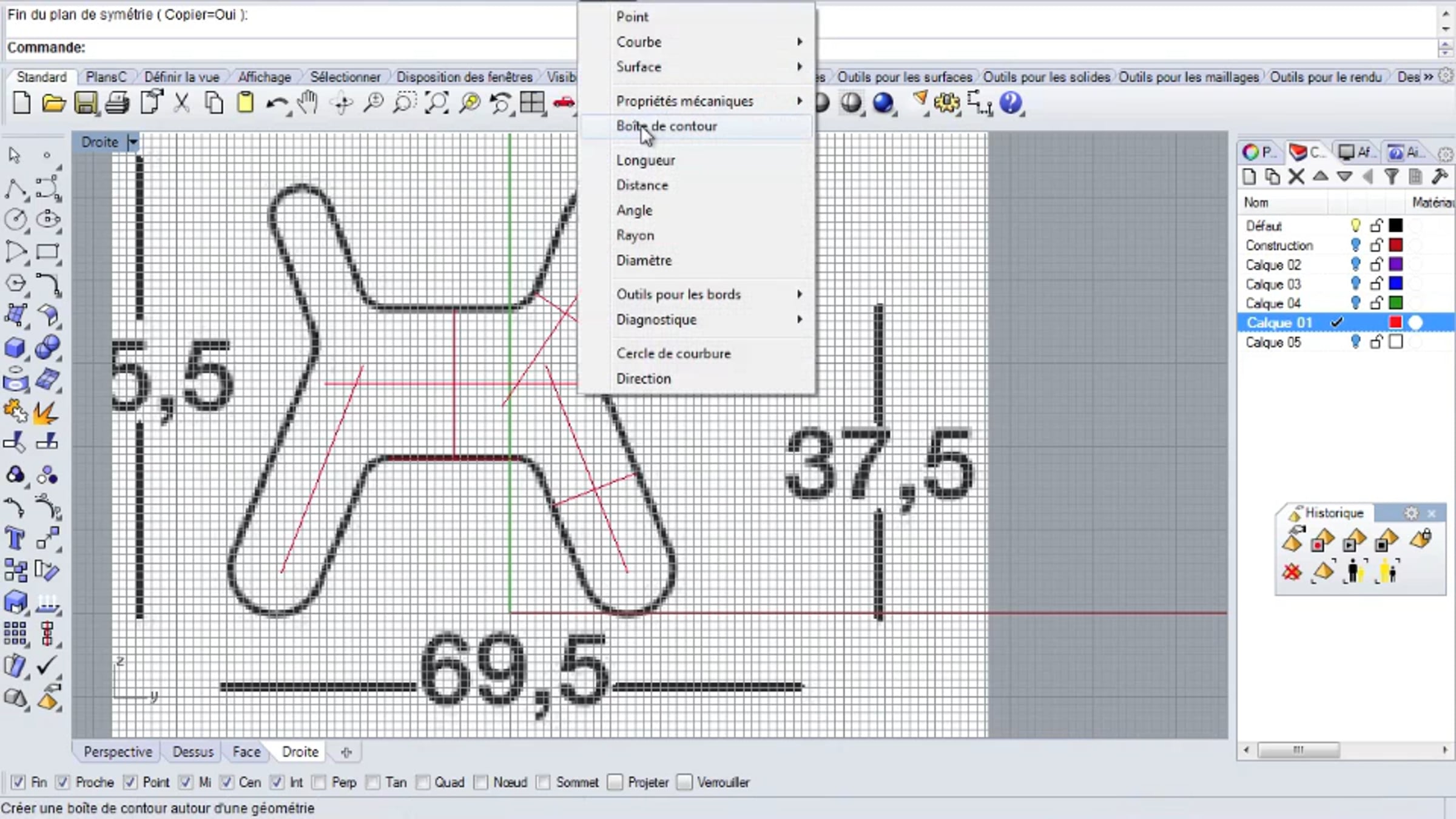Open the Help question mark icon
Image resolution: width=1456 pixels, height=819 pixels.
[1010, 103]
